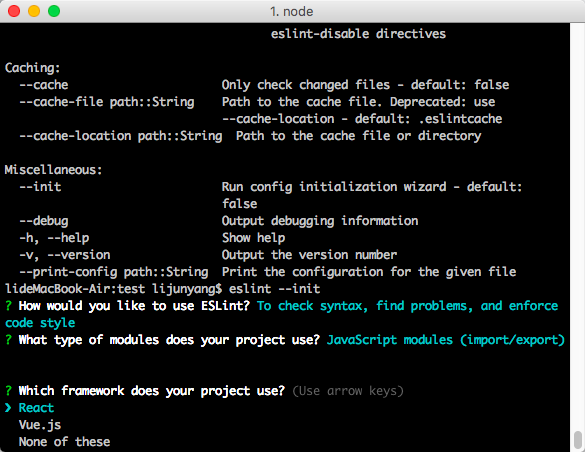Click the "How would you like to use ESLint?" question

(x=134, y=306)
